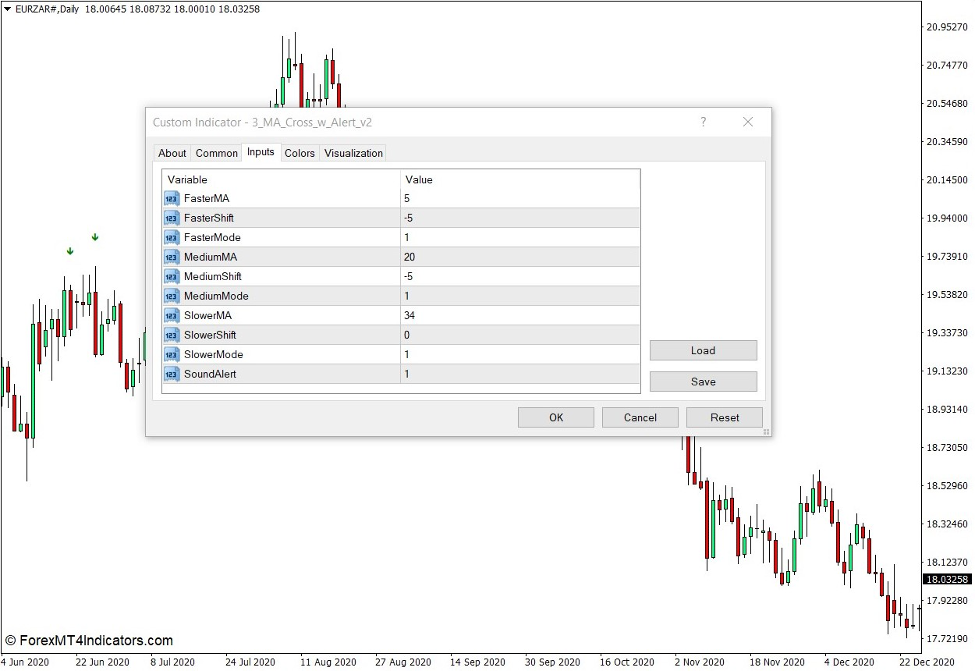Click the 123 icon beside SlowerMA
Screen dimensions: 977x672
tap(170, 315)
